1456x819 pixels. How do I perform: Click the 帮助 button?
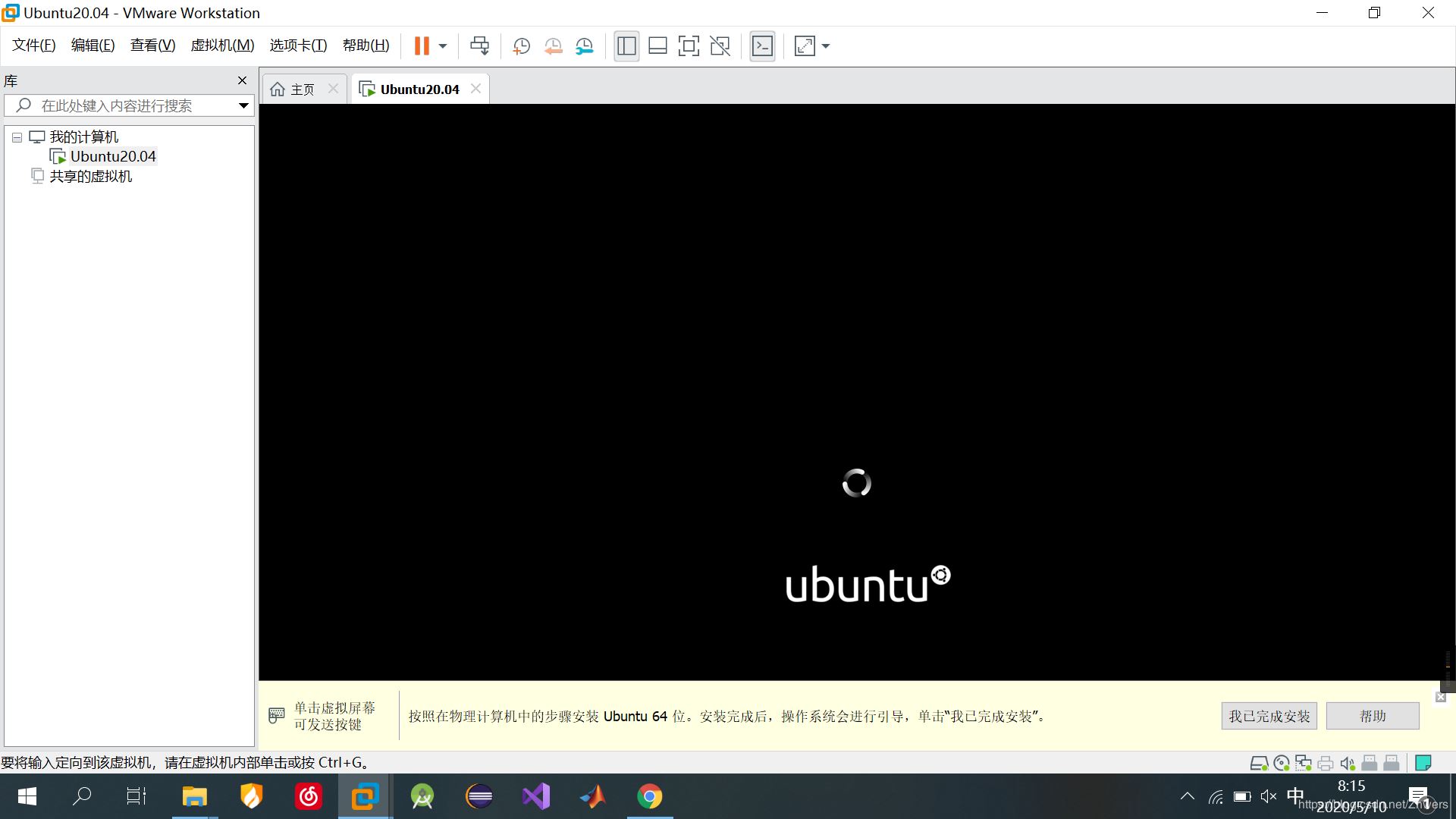[1374, 716]
